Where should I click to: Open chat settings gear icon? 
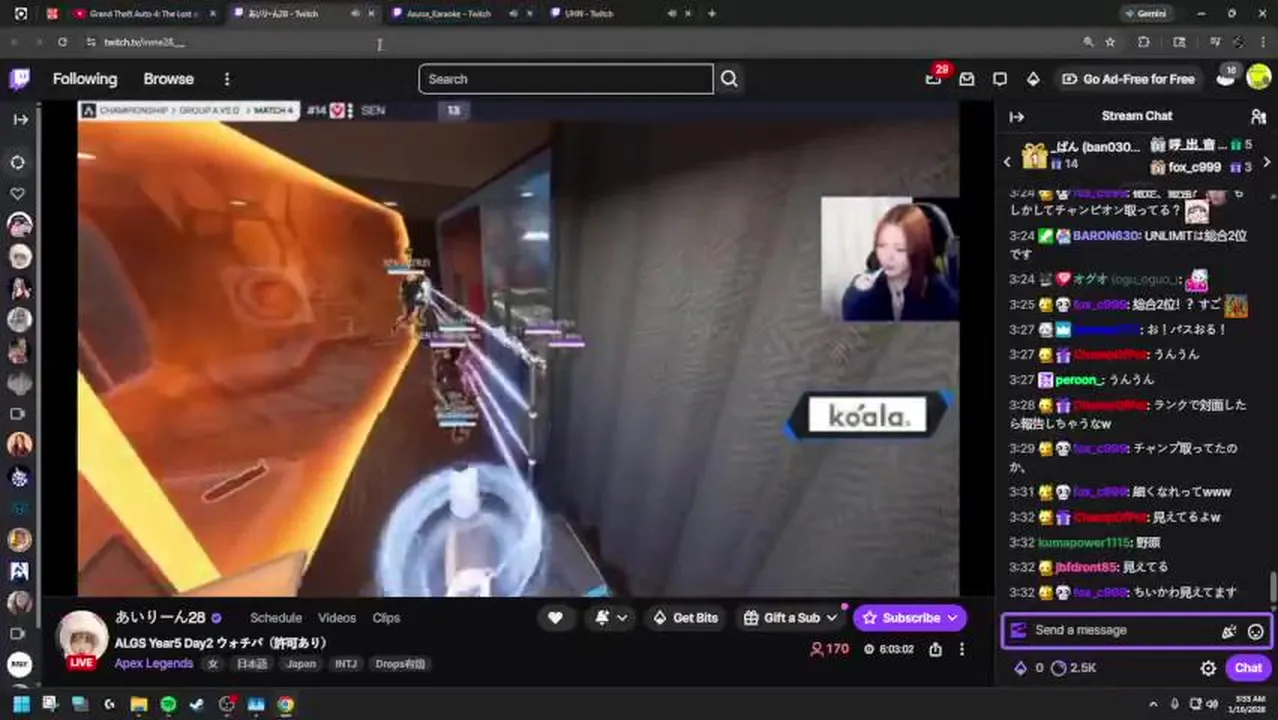[1208, 668]
